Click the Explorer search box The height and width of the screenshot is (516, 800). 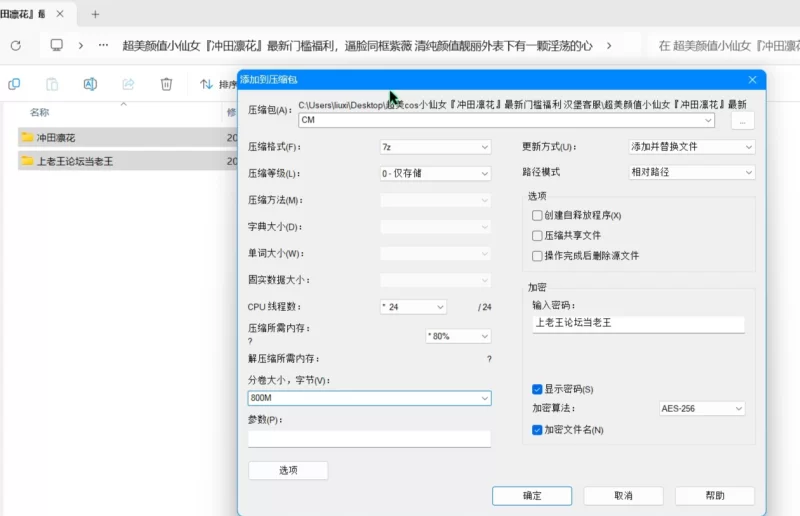click(x=724, y=46)
